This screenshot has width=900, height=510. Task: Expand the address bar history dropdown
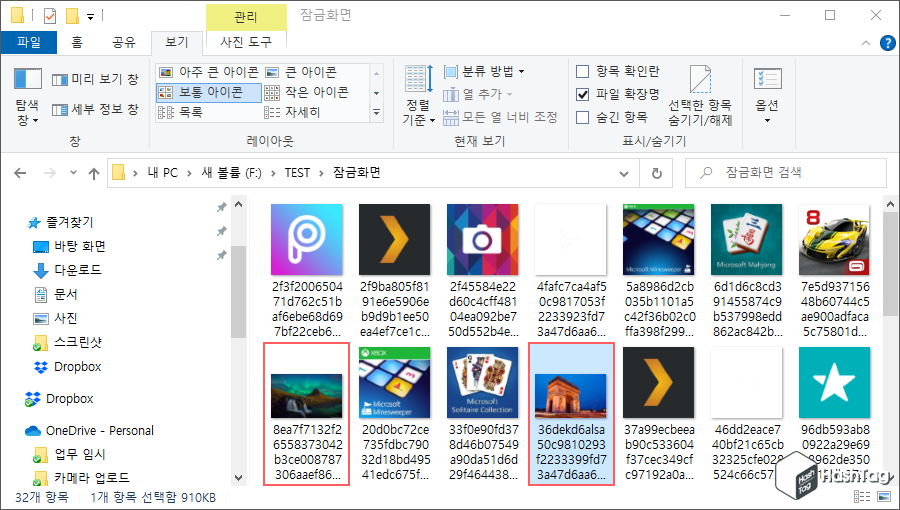[x=624, y=173]
